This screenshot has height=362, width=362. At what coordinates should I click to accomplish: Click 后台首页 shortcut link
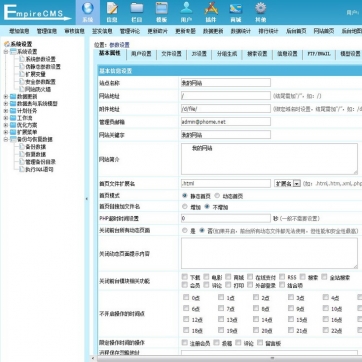296,31
